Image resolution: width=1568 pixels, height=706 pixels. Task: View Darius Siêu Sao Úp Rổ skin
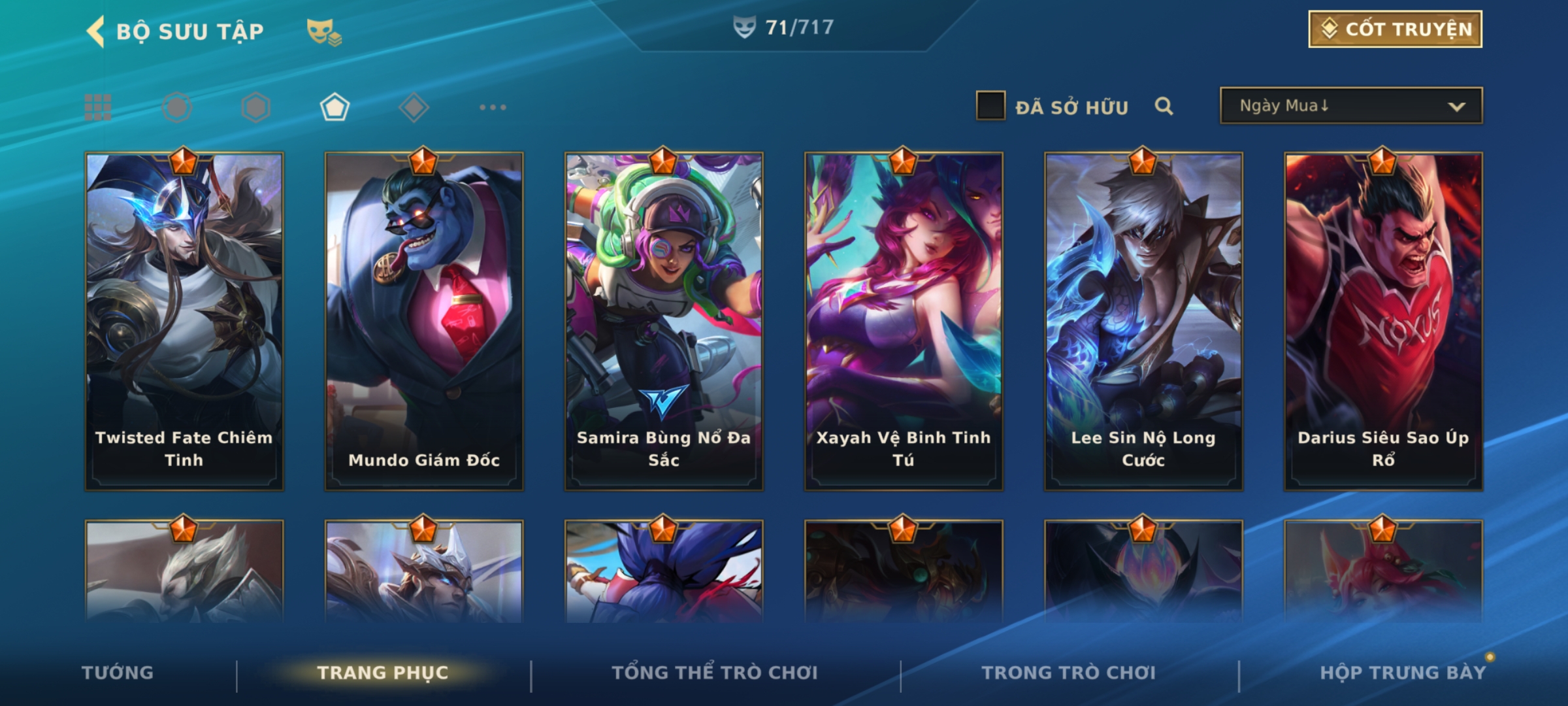(1383, 320)
